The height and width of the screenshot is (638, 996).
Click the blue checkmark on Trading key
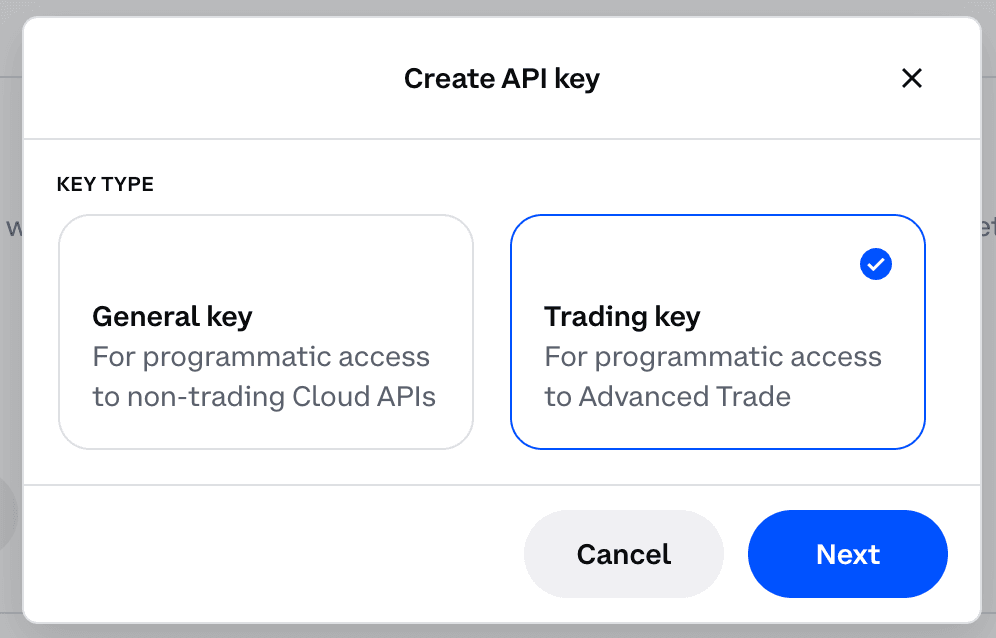tap(875, 264)
